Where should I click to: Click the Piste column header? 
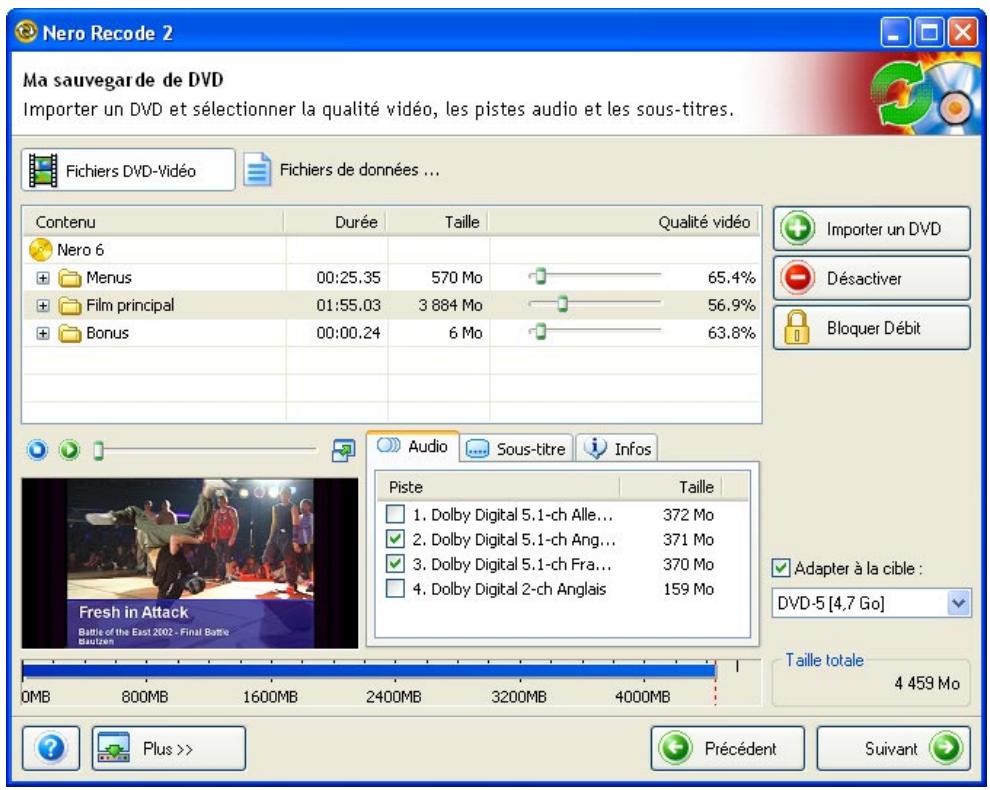coord(498,487)
